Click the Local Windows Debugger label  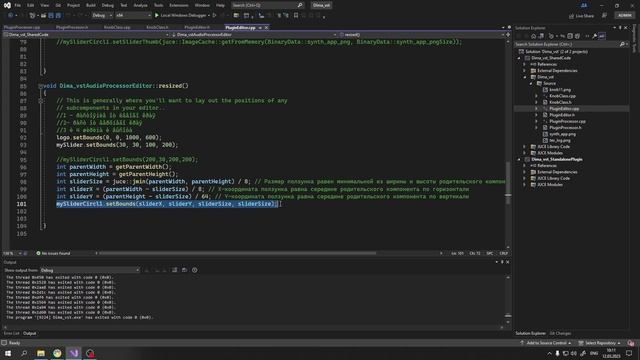pos(183,16)
